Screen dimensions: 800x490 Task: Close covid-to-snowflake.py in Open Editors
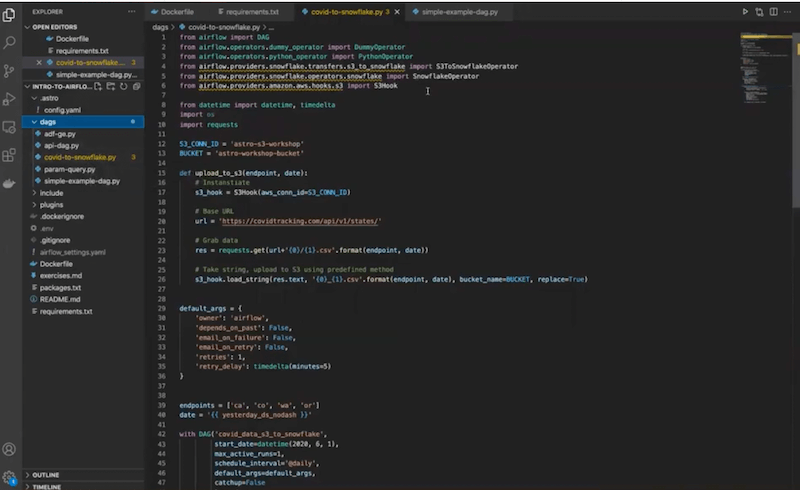pyautogui.click(x=39, y=62)
